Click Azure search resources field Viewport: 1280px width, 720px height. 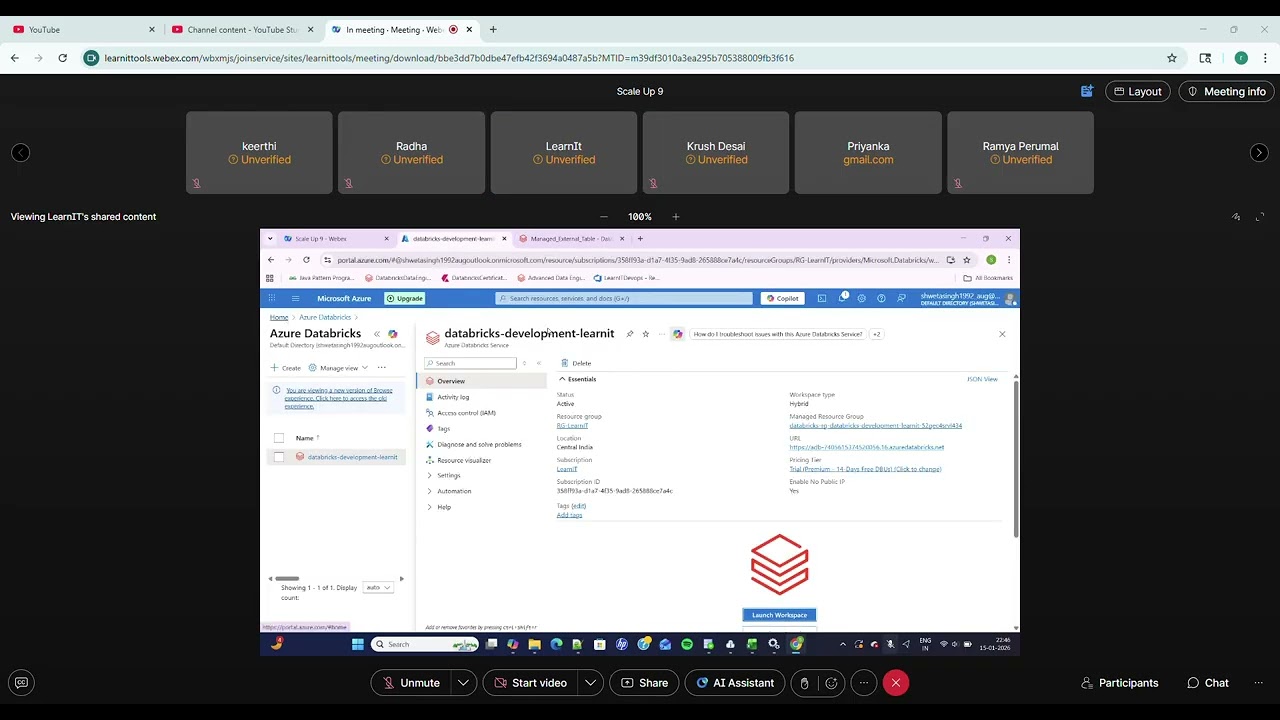[x=624, y=298]
